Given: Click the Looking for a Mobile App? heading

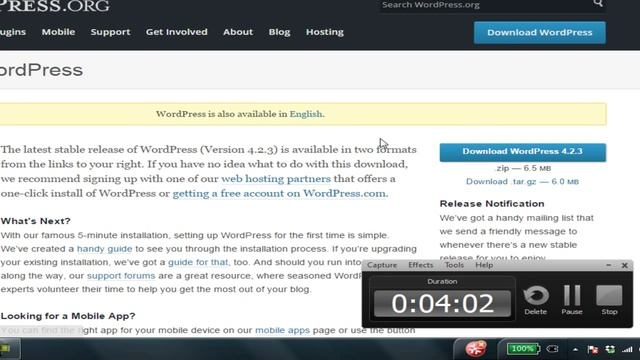Looking at the screenshot, I should click(x=68, y=316).
